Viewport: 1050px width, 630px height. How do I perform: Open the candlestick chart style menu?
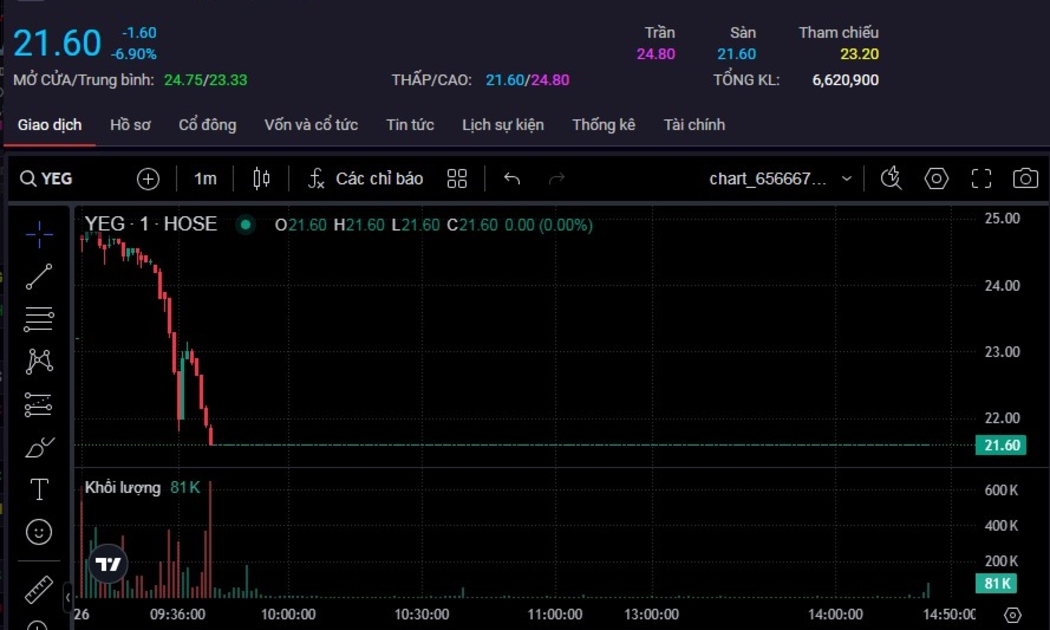(x=262, y=179)
